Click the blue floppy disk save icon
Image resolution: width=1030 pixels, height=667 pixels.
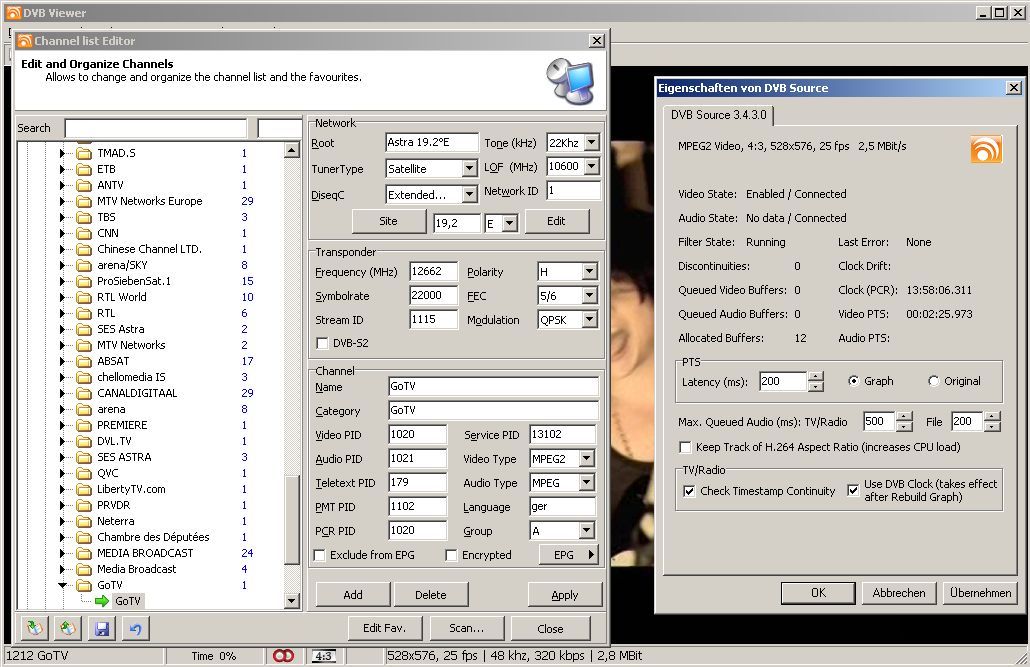click(102, 629)
